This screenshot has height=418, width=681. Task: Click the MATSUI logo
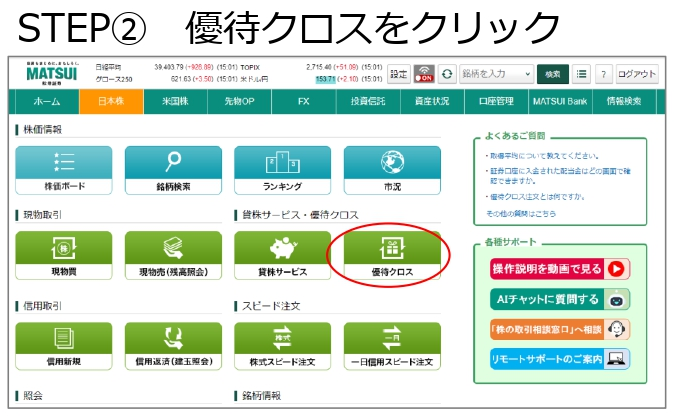pyautogui.click(x=52, y=73)
